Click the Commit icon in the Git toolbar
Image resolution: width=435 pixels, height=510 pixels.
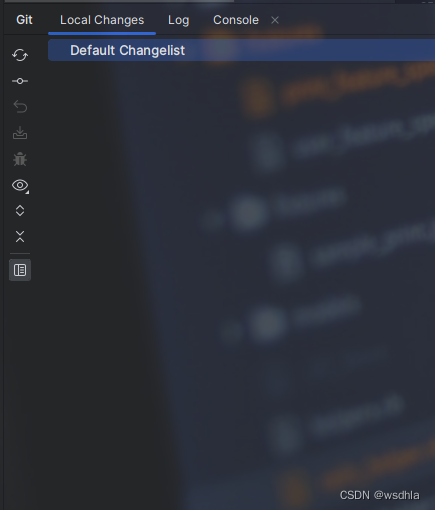tap(20, 81)
